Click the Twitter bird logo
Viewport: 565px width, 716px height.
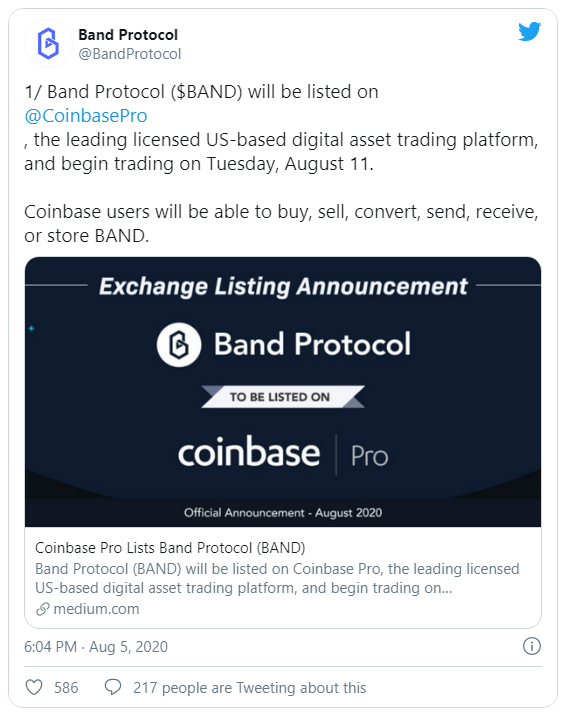[x=529, y=32]
